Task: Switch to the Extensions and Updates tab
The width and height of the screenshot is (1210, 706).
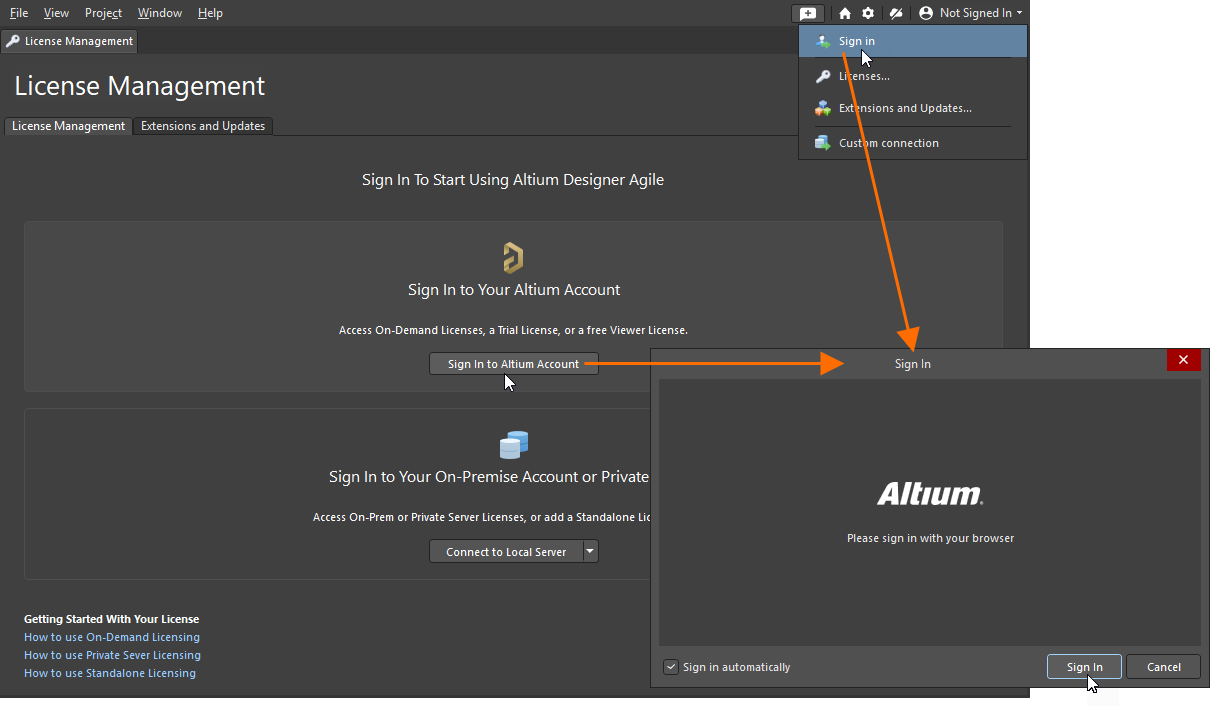Action: (203, 126)
